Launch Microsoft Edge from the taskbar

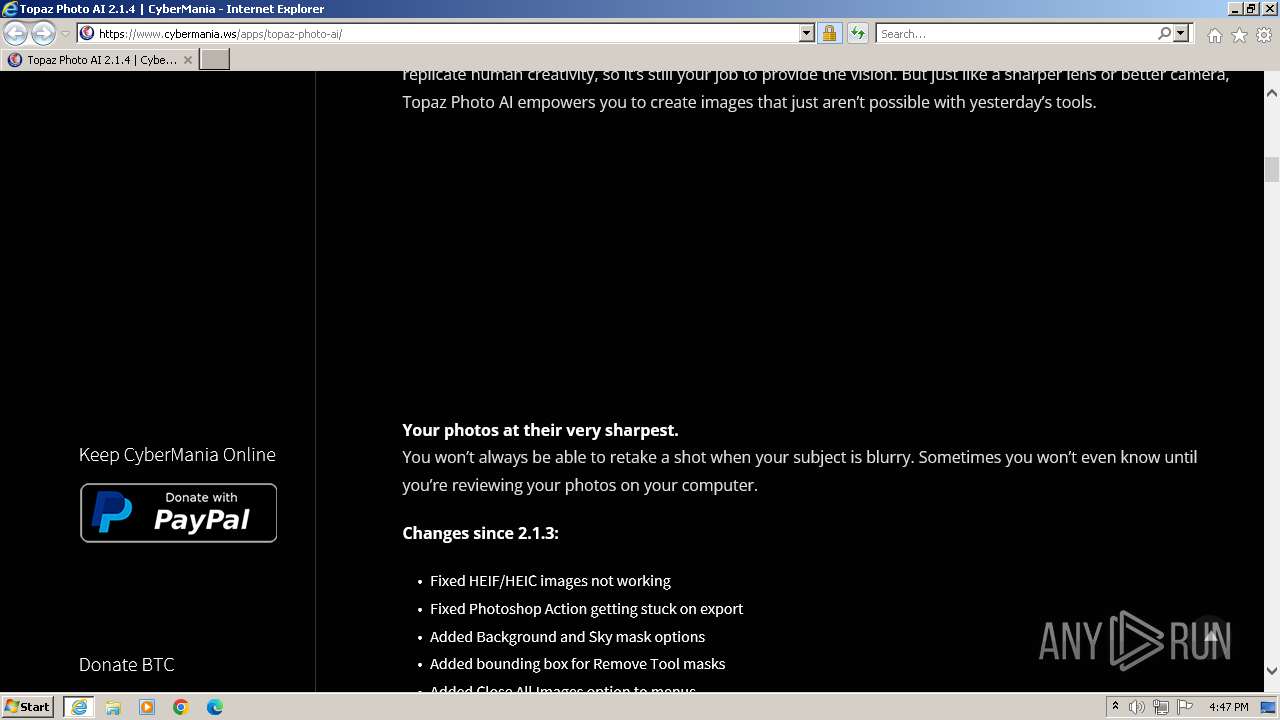[215, 707]
